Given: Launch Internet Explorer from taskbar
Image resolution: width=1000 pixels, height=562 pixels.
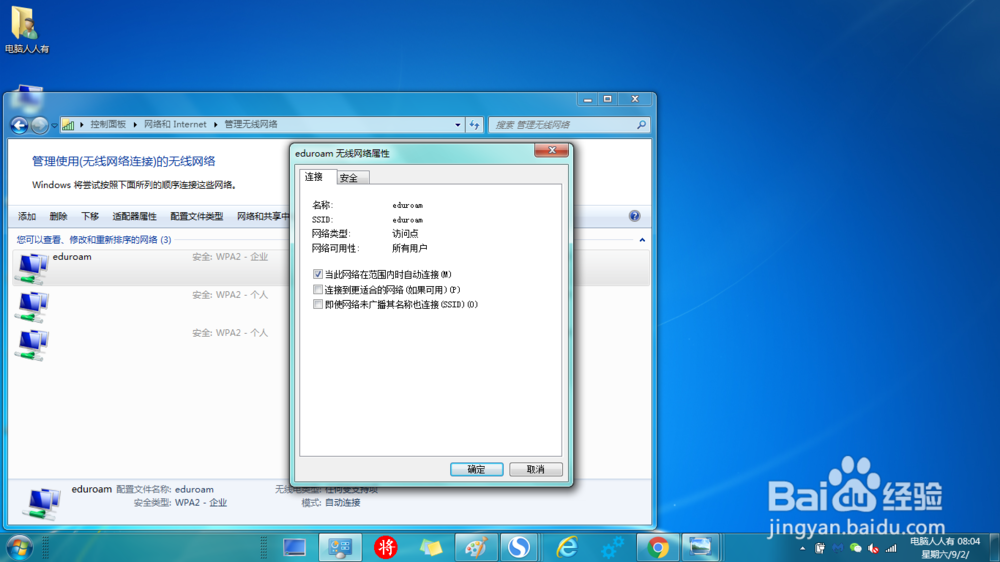Looking at the screenshot, I should (566, 547).
